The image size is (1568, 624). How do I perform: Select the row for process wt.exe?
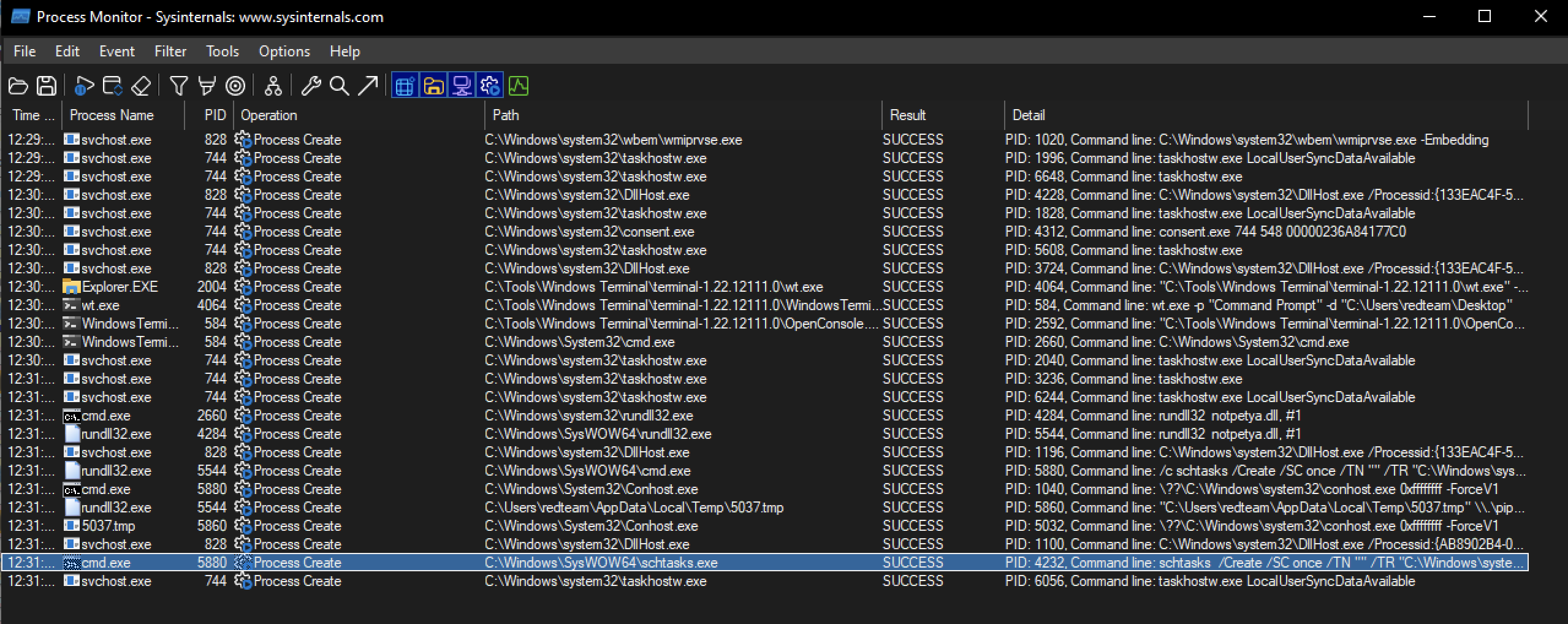[765, 305]
